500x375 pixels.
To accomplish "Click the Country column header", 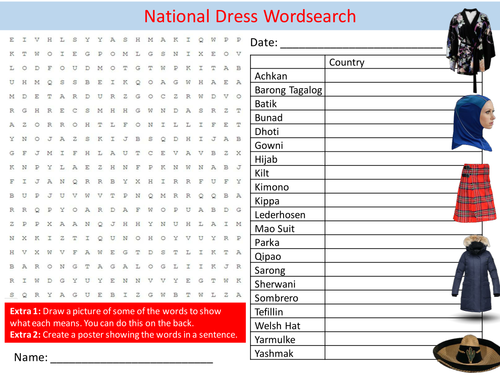I will tap(347, 62).
